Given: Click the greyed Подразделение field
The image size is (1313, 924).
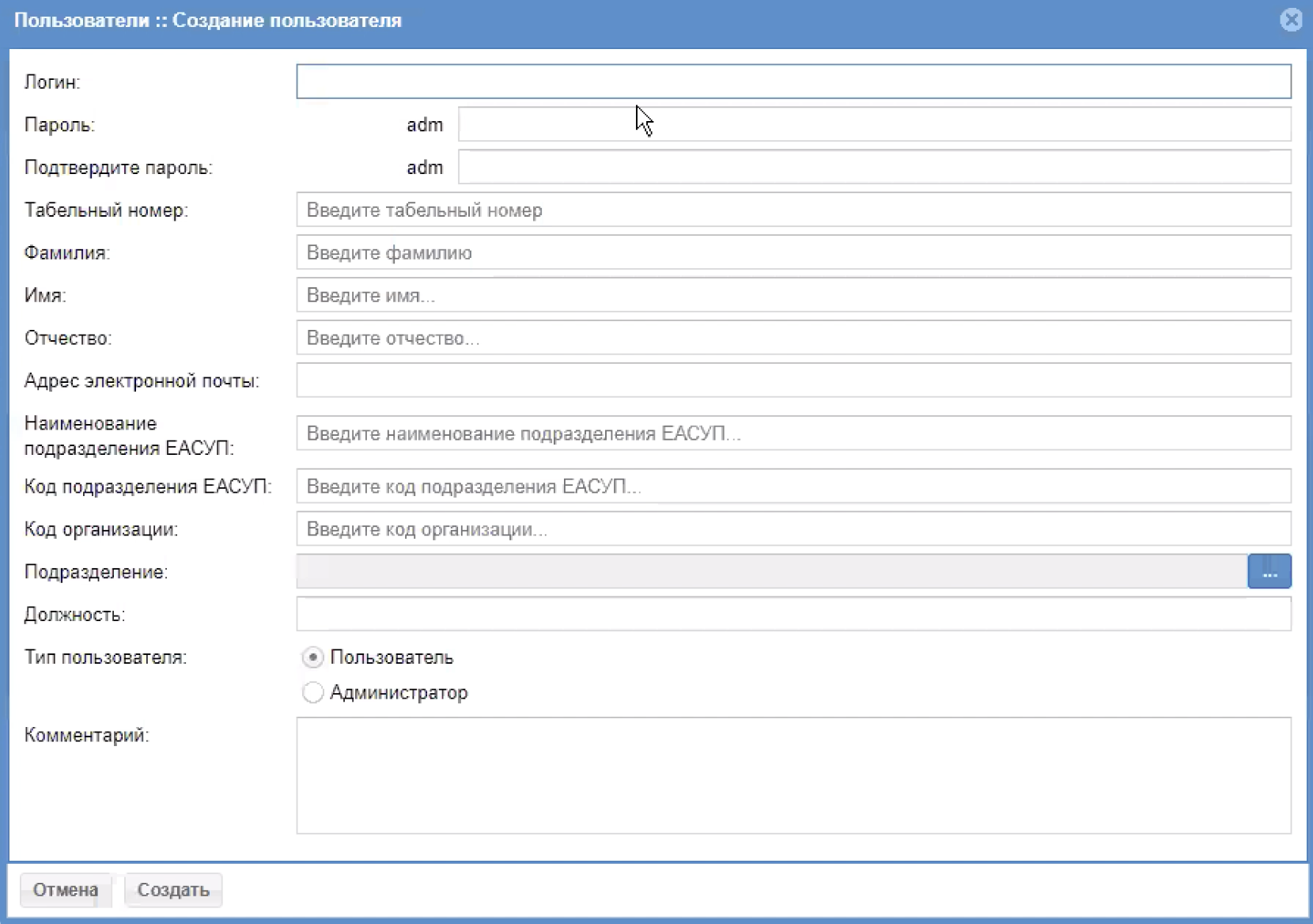Looking at the screenshot, I should pos(771,571).
